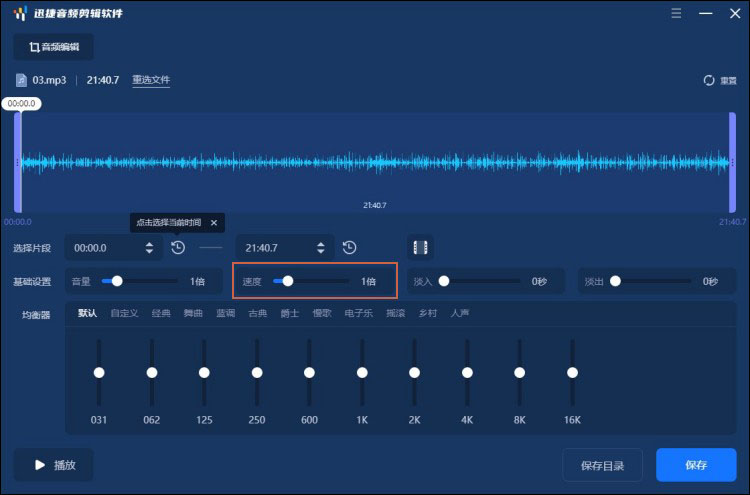The height and width of the screenshot is (495, 750).
Task: Click the start time input field 00:00.0
Action: [x=114, y=248]
